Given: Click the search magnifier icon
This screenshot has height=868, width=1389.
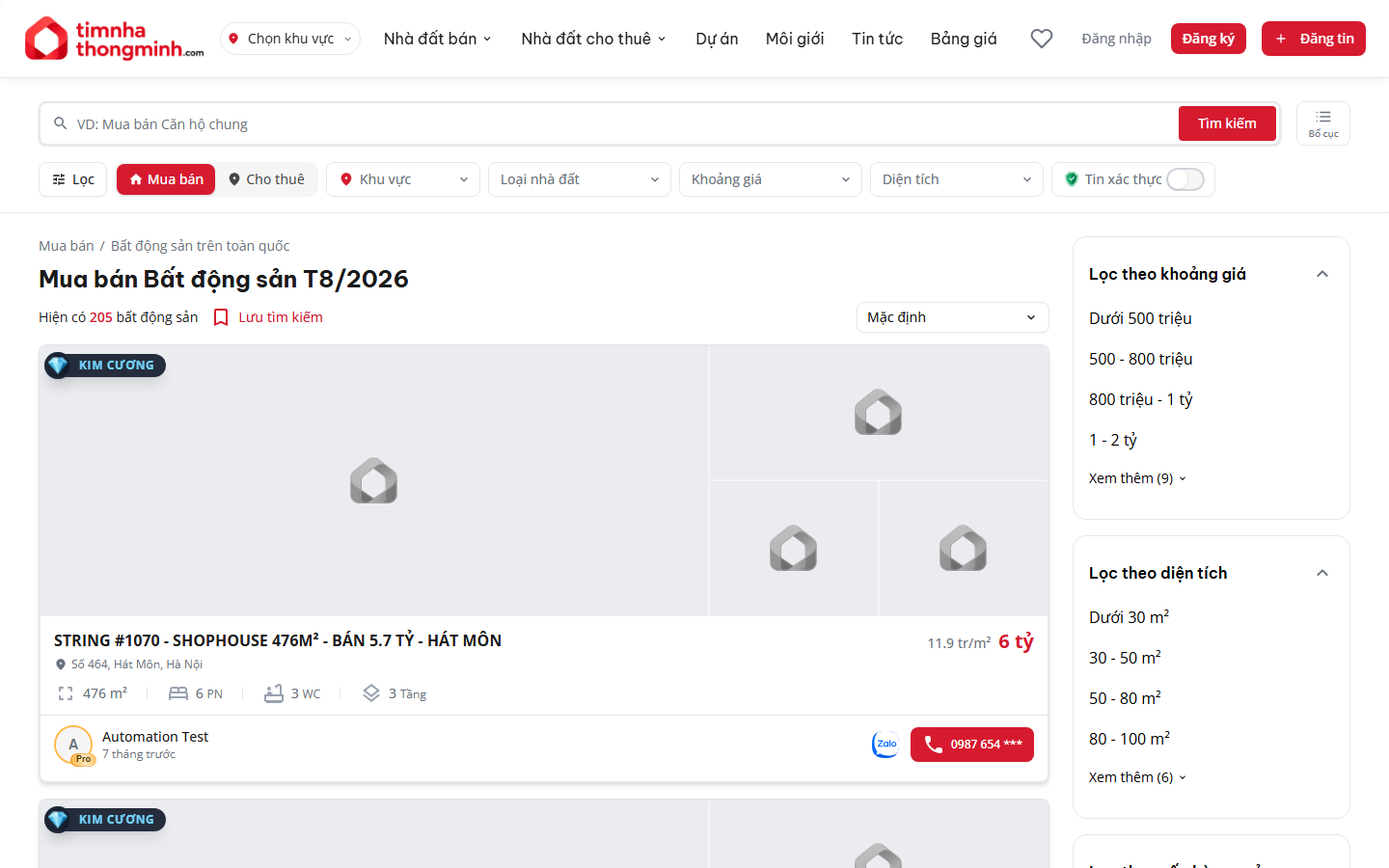Looking at the screenshot, I should pos(60,123).
